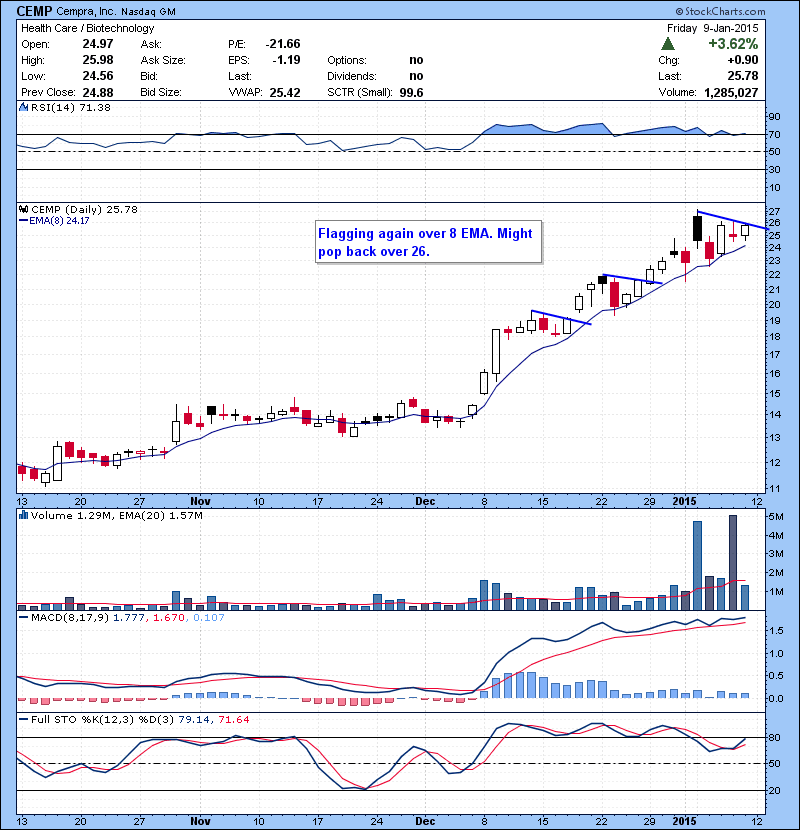Click the Open value 24.97

pyautogui.click(x=98, y=44)
